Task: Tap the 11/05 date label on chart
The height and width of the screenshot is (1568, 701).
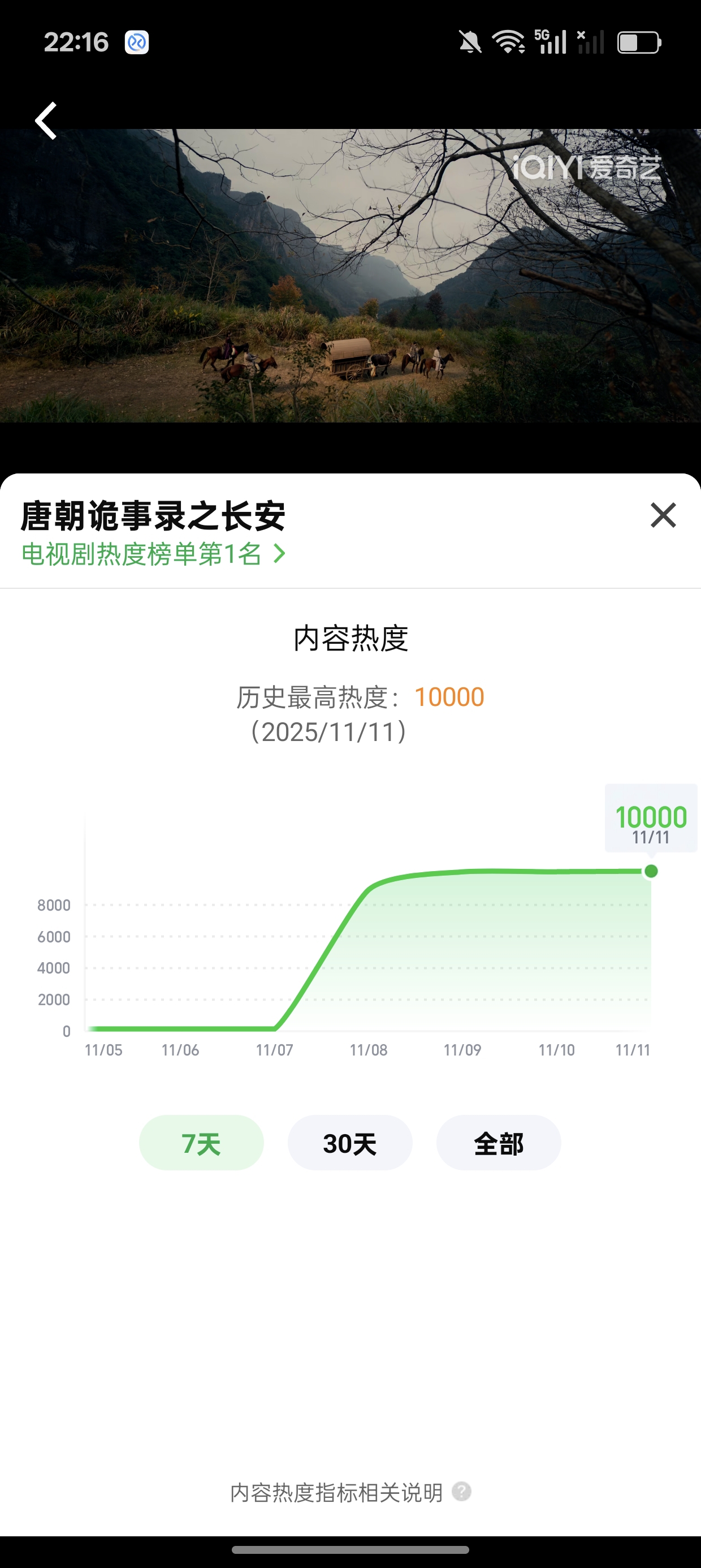Action: [x=103, y=1050]
